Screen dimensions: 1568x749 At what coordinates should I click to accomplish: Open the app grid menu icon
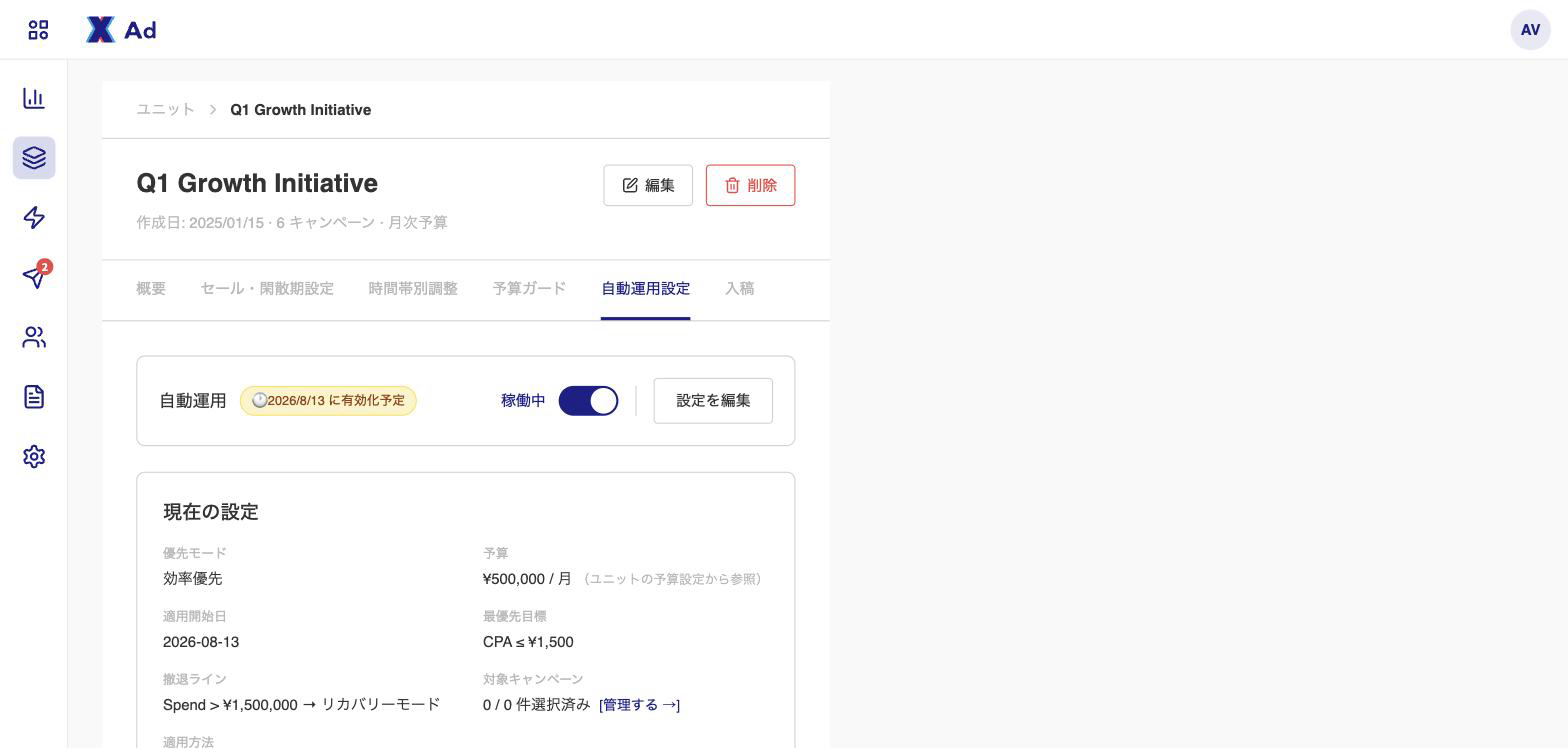[x=38, y=30]
